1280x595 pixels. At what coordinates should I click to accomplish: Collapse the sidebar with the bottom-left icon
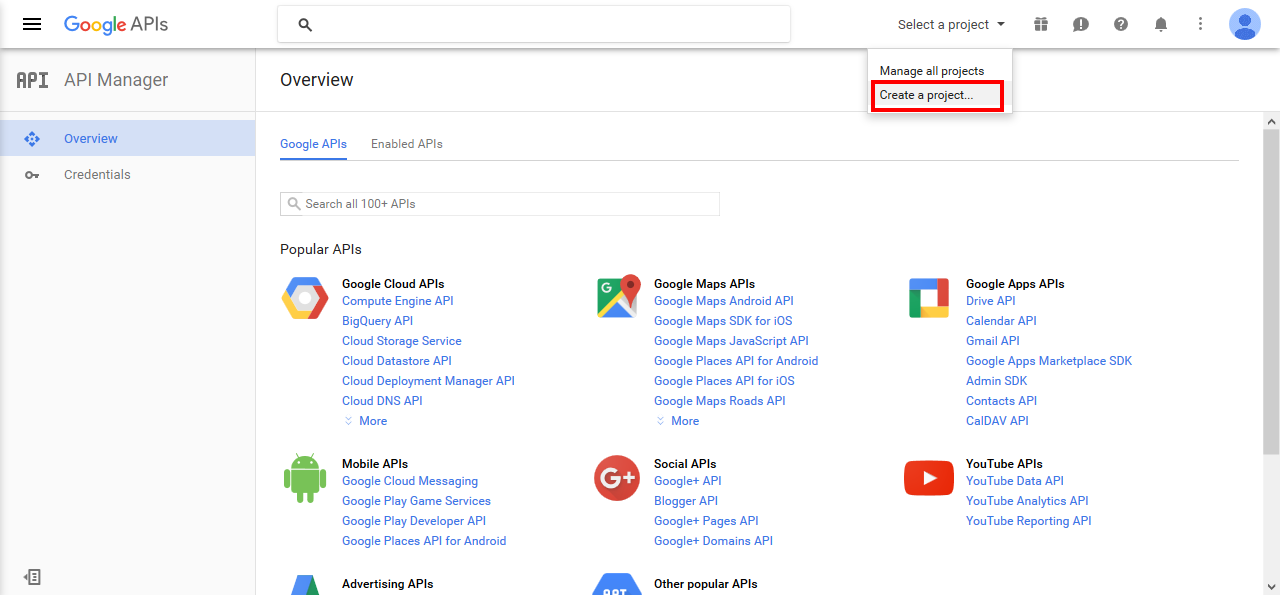[32, 577]
